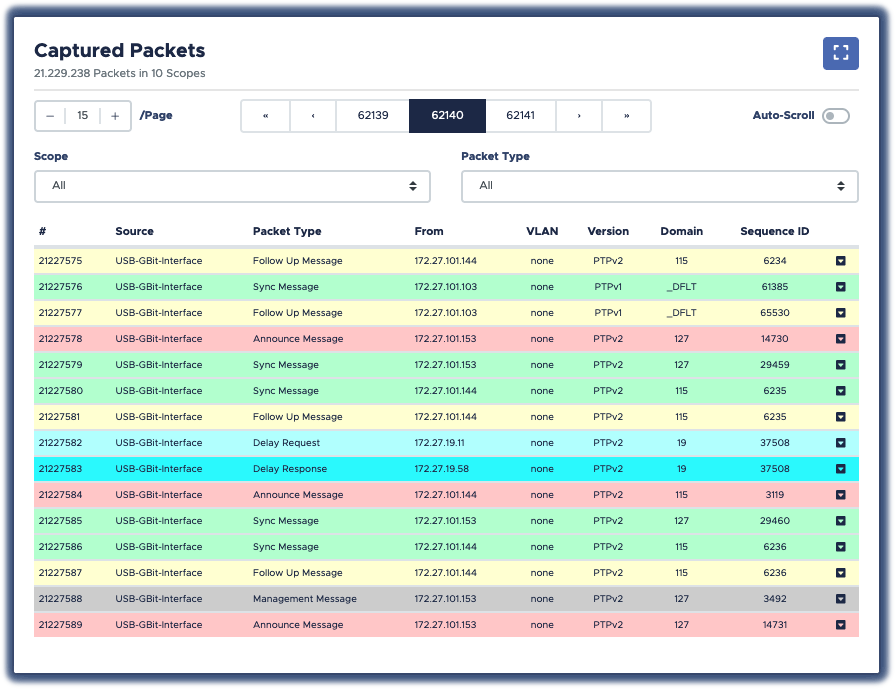Expand details for packet 21227575
Viewport: 895px width, 689px height.
point(840,261)
